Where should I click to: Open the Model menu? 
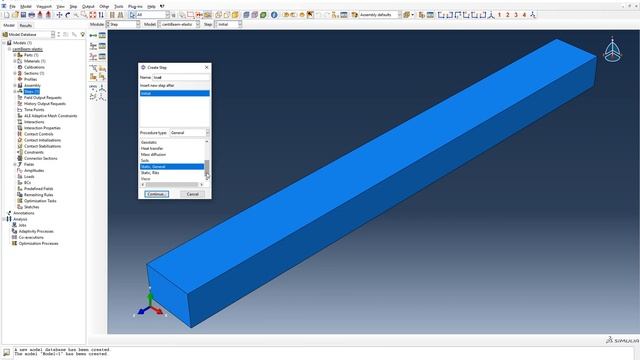(26, 7)
